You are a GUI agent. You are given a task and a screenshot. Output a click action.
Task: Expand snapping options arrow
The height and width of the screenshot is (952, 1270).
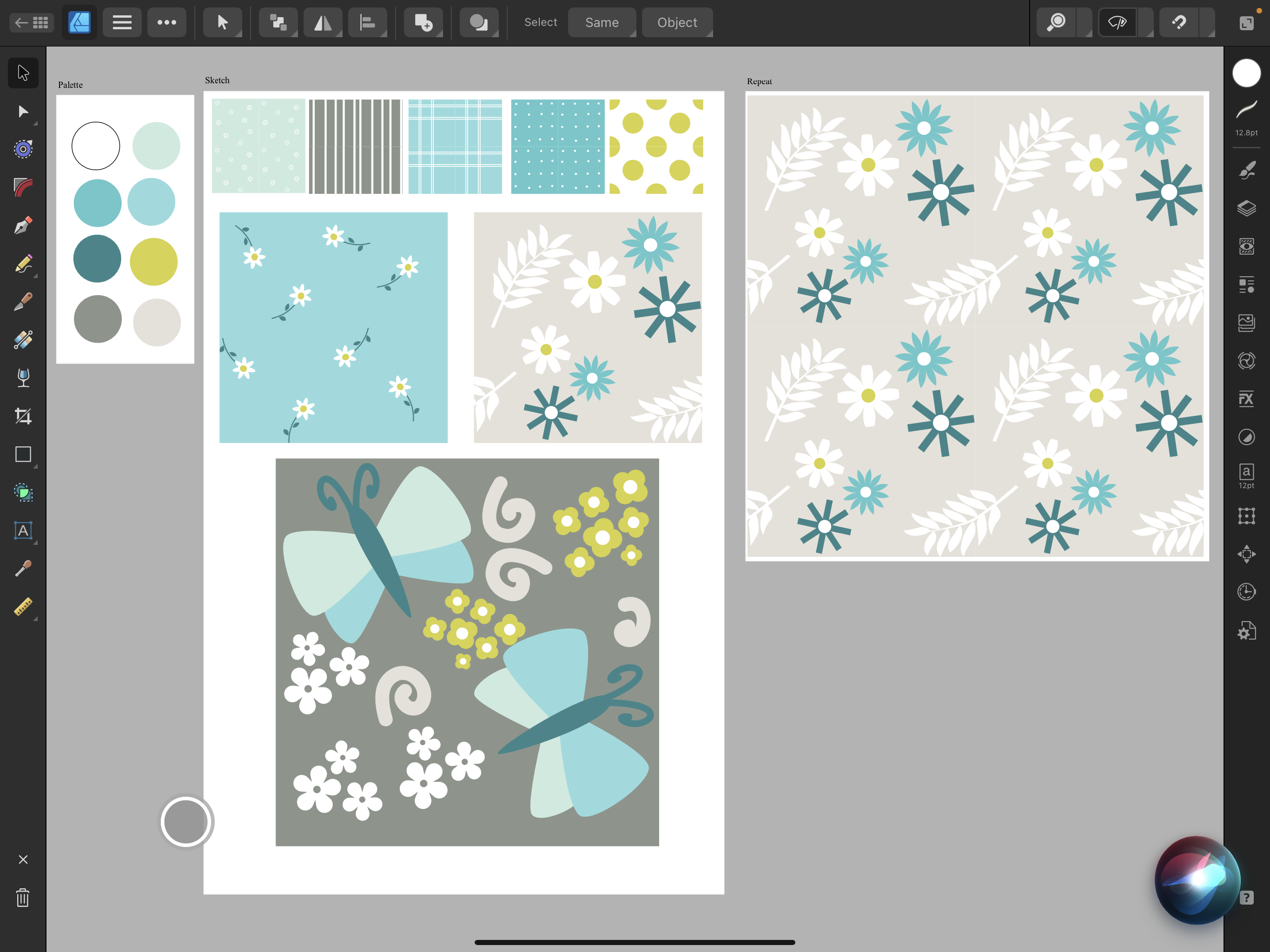[1207, 22]
